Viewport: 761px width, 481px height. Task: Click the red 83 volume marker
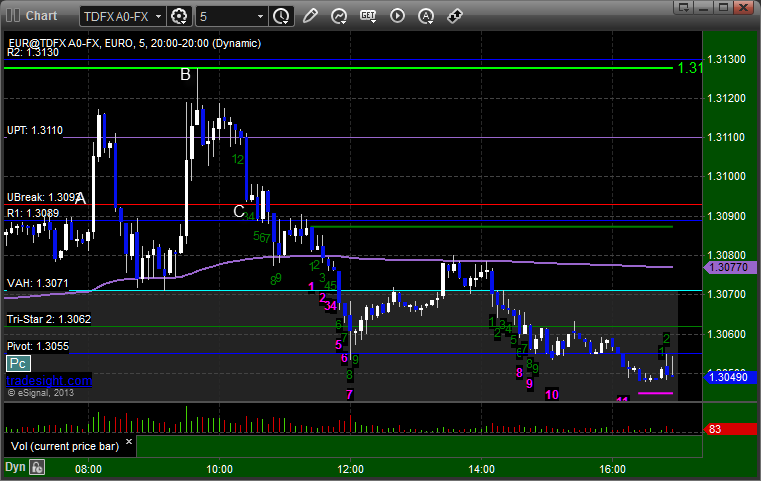pos(730,429)
